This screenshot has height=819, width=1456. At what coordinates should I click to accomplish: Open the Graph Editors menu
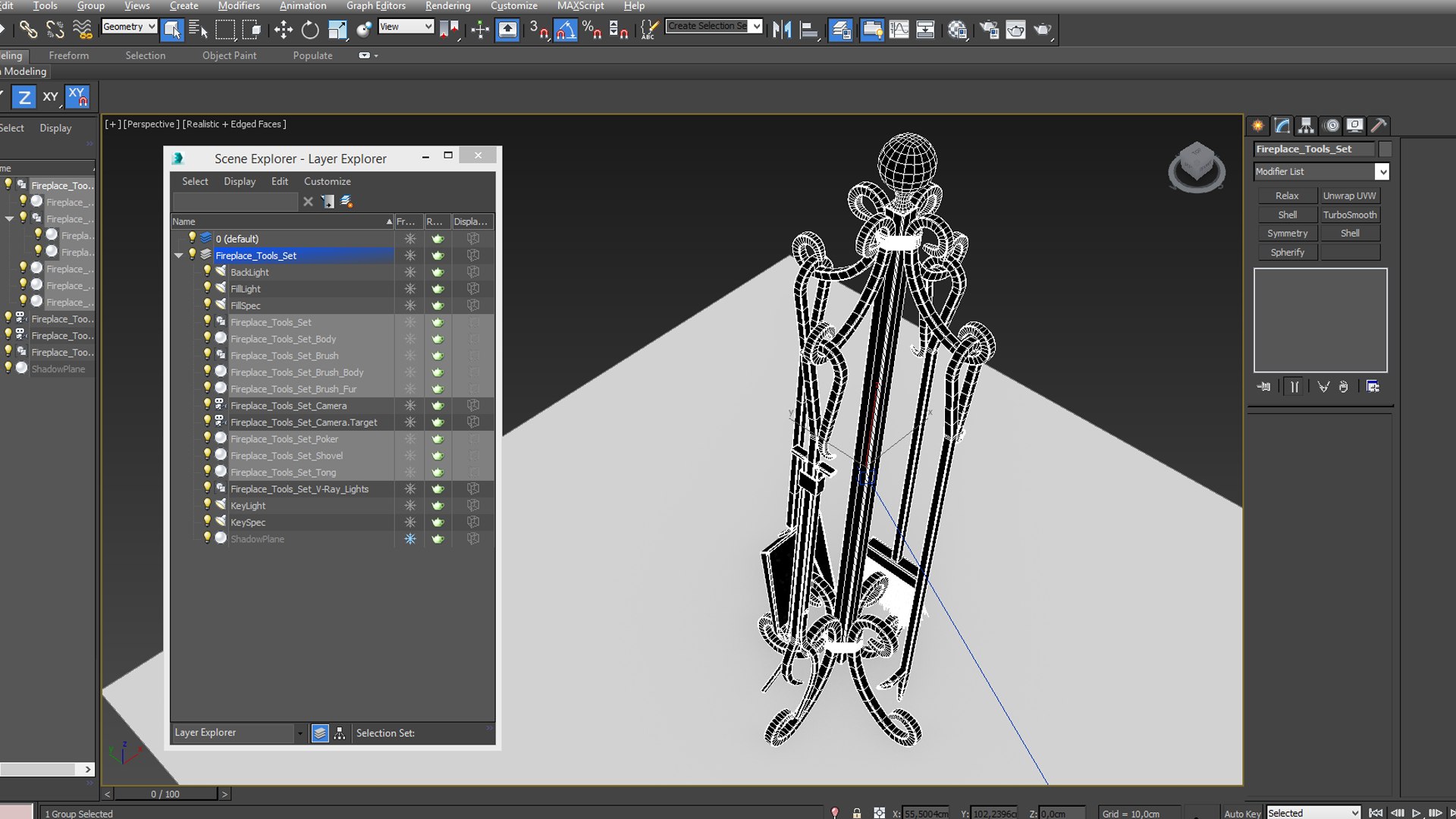tap(375, 6)
